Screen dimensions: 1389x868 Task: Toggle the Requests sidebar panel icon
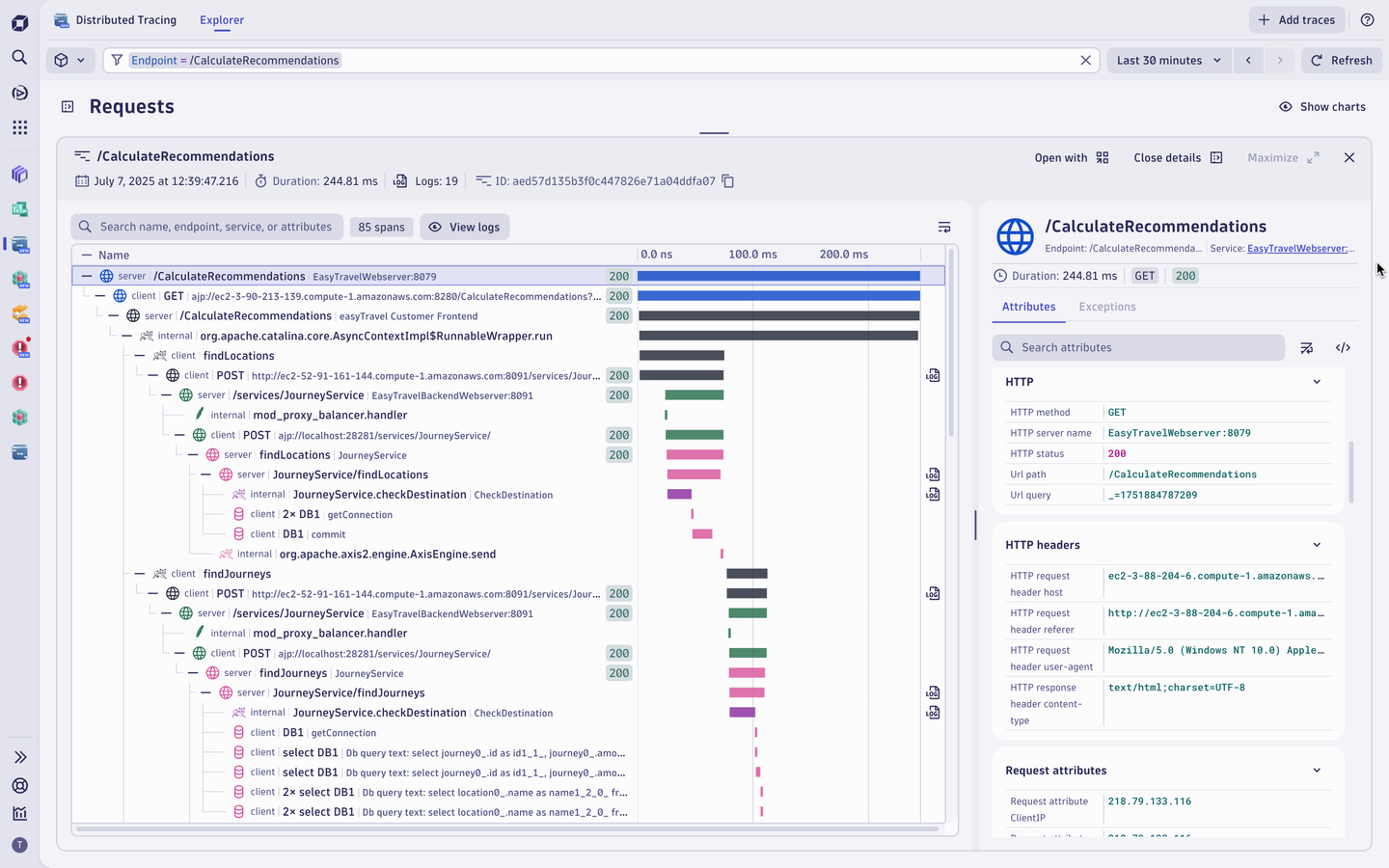pos(68,107)
